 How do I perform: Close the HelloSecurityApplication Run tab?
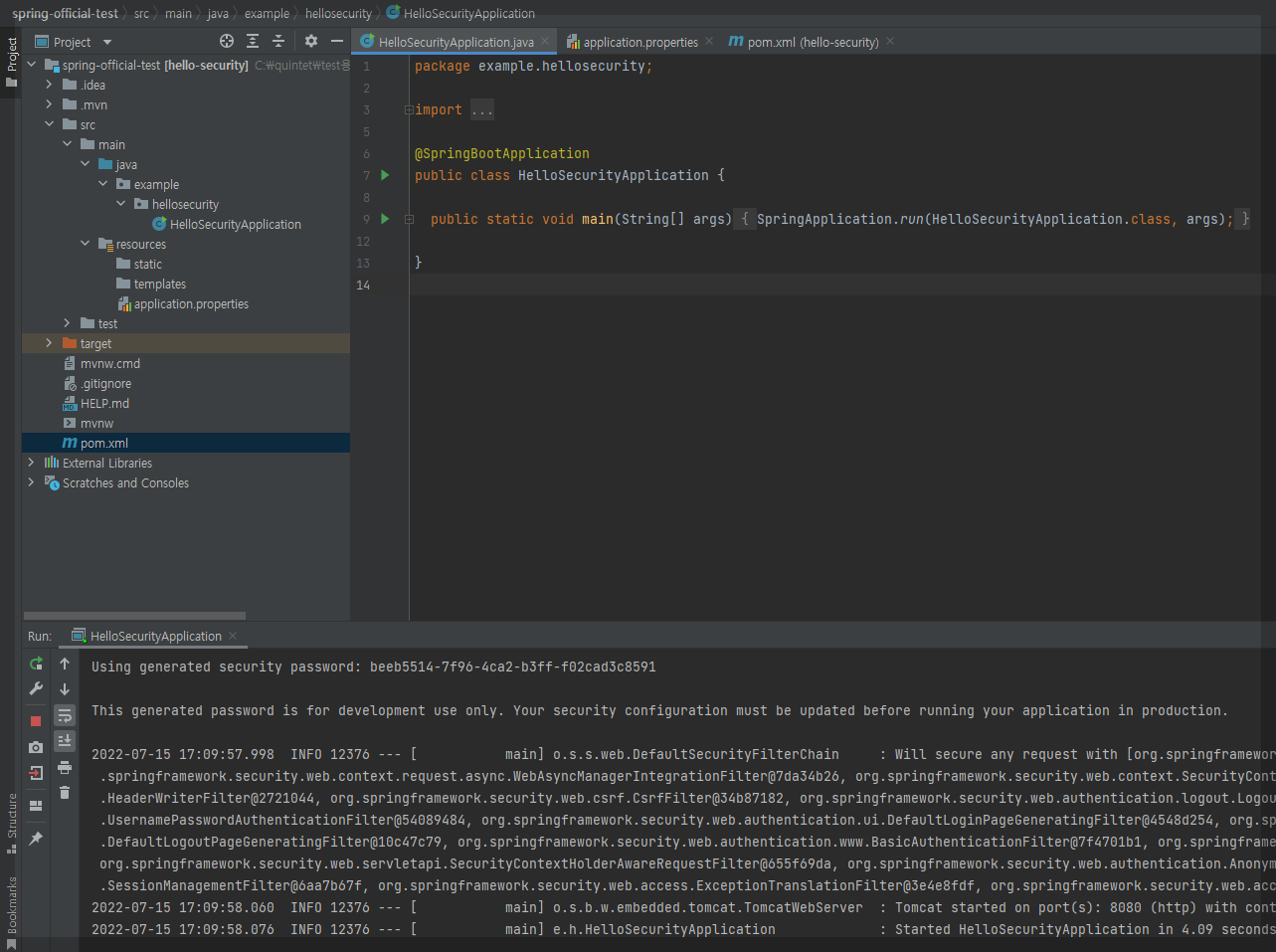pyautogui.click(x=233, y=636)
